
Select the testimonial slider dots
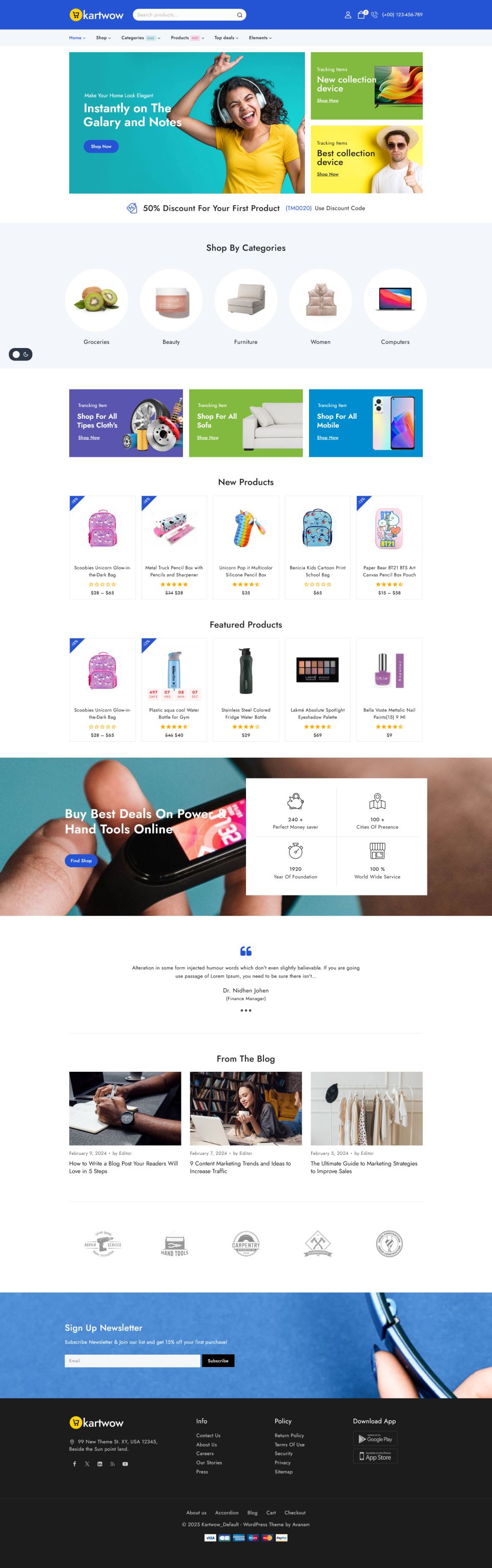246,1010
